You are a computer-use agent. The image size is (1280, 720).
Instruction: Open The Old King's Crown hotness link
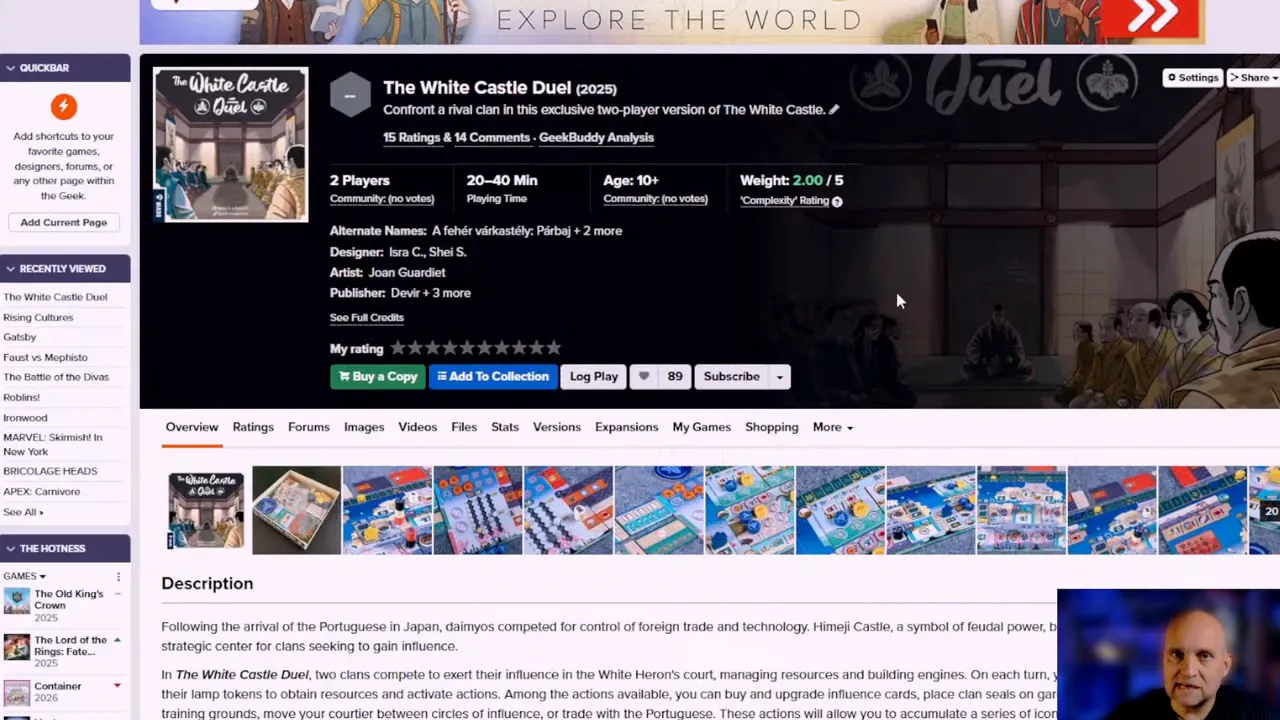click(x=69, y=600)
